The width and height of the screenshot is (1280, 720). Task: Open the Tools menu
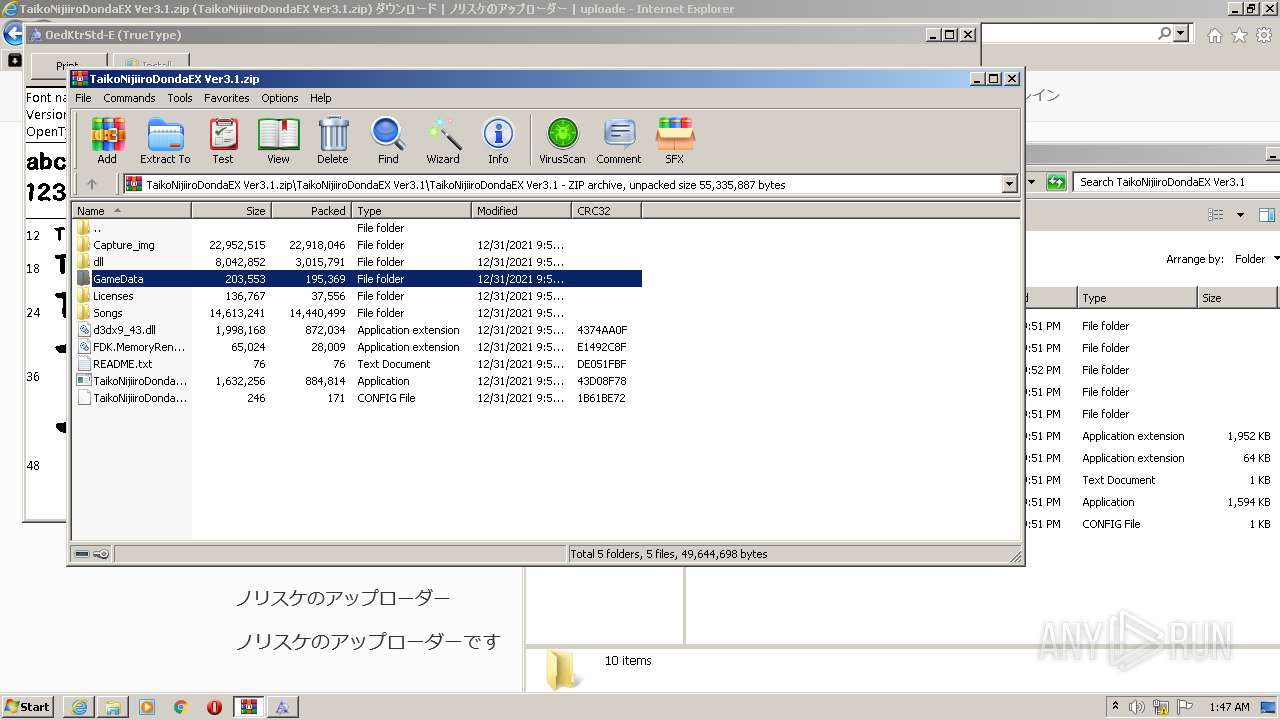tap(180, 98)
